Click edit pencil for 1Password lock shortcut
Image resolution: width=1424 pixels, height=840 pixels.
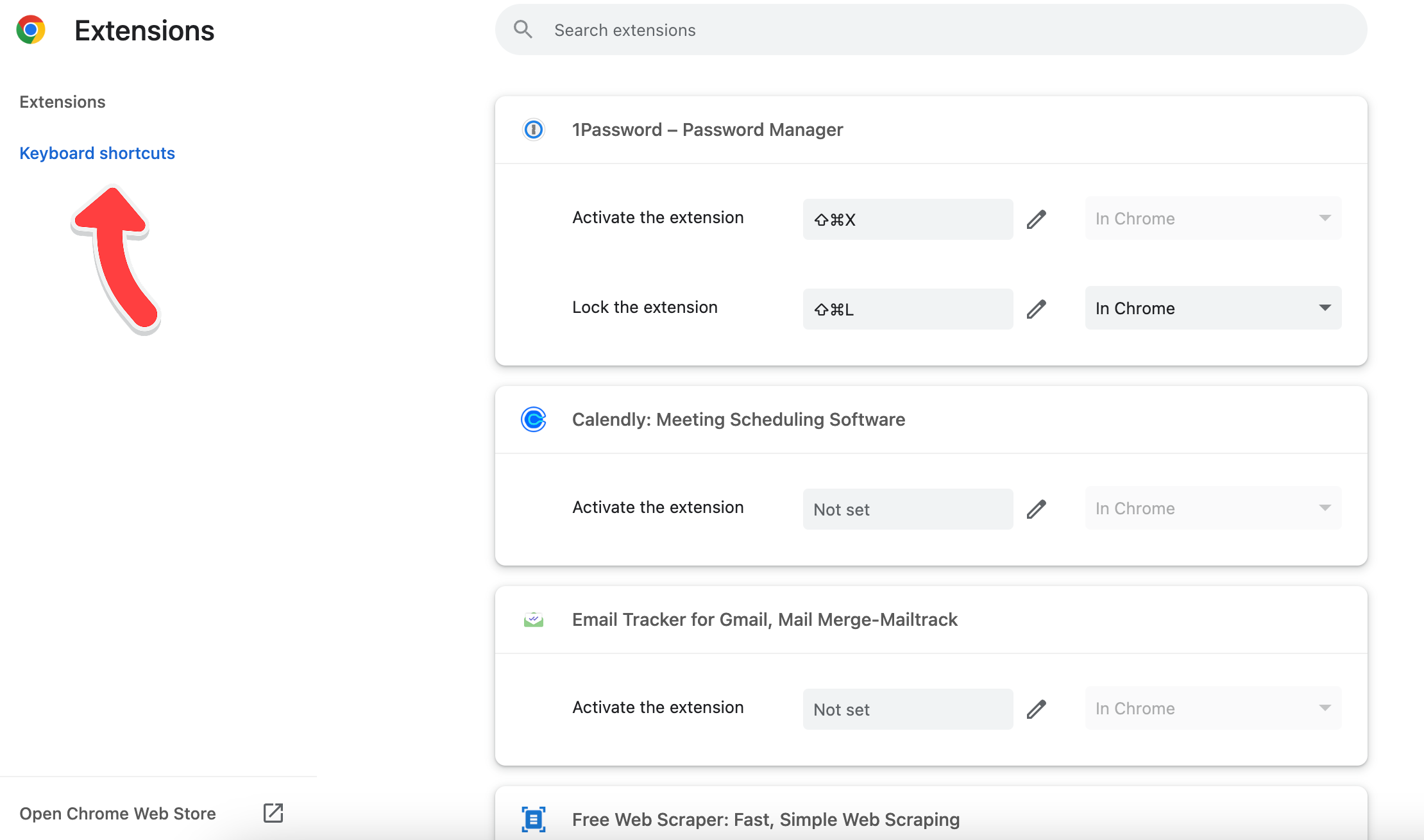point(1037,308)
